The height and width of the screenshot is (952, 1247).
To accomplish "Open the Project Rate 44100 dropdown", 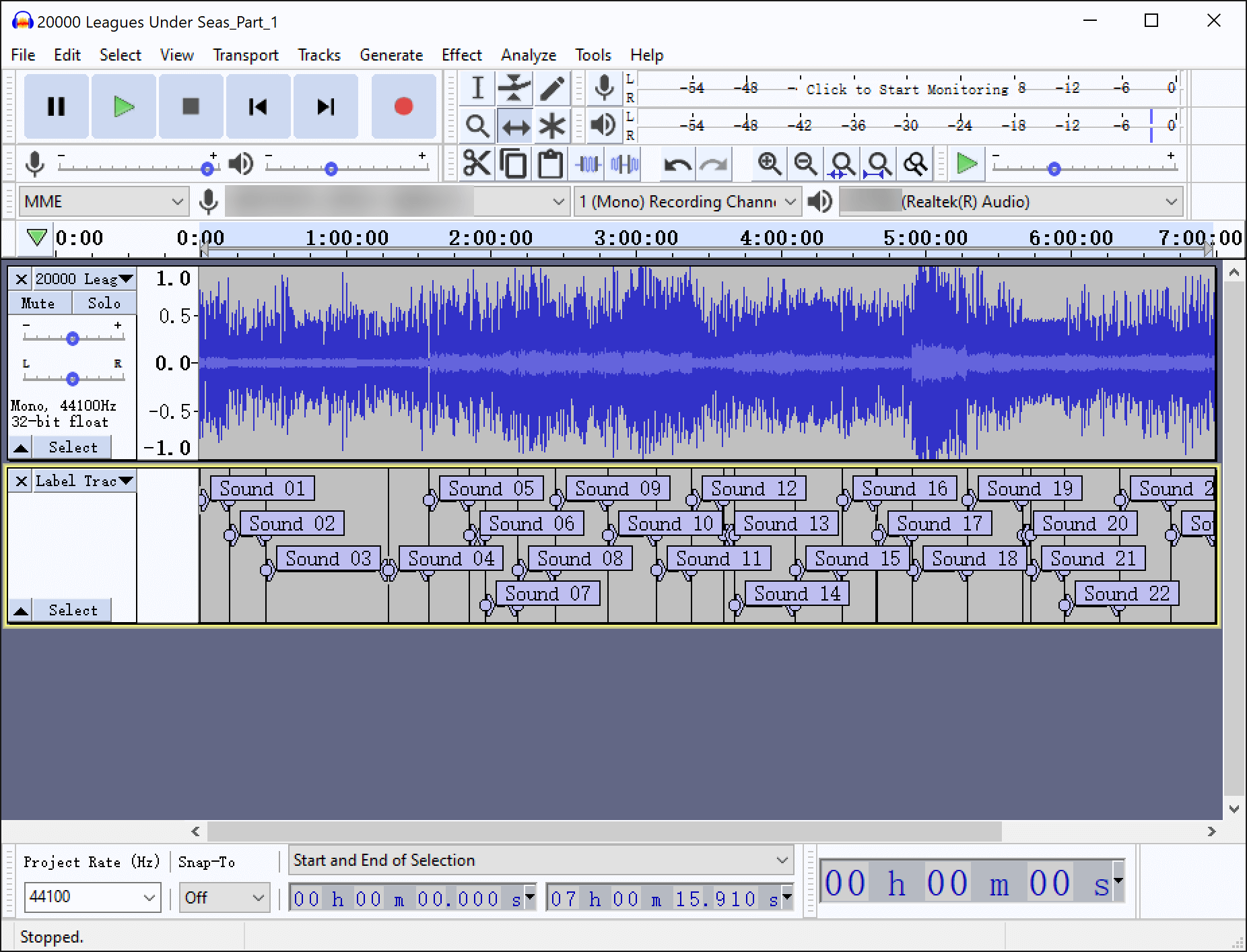I will (x=92, y=897).
